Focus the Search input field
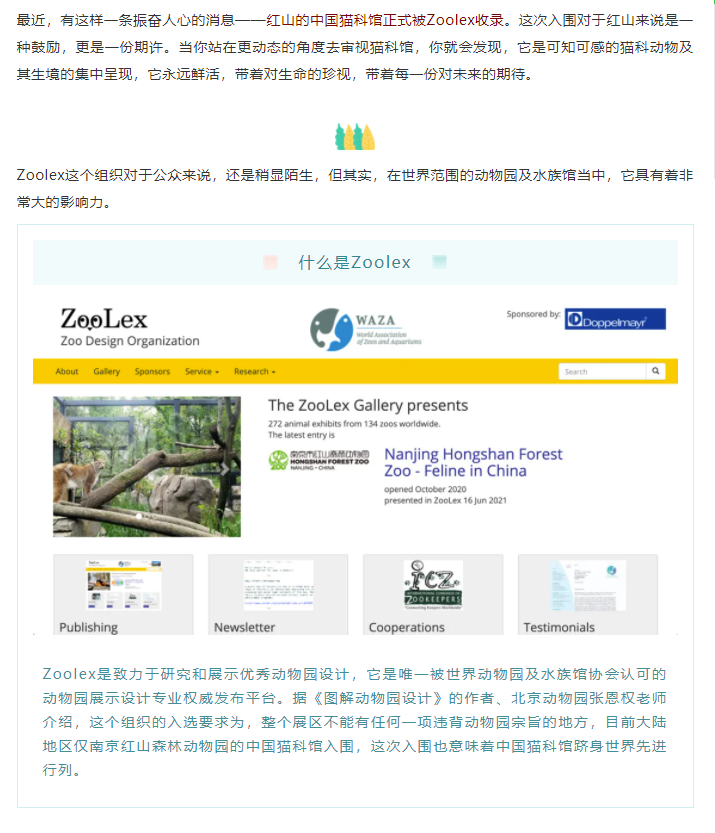The height and width of the screenshot is (833, 715). pos(602,371)
